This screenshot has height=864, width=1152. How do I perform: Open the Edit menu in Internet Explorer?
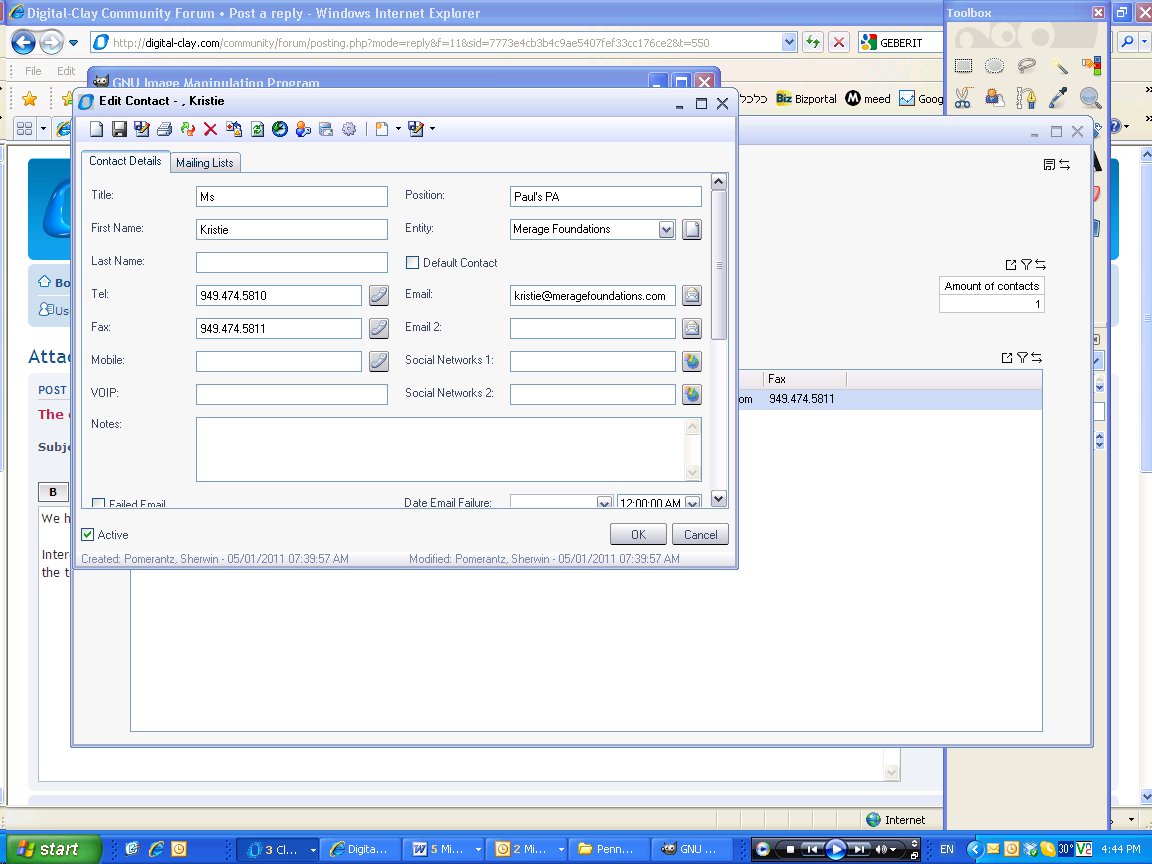[x=66, y=71]
